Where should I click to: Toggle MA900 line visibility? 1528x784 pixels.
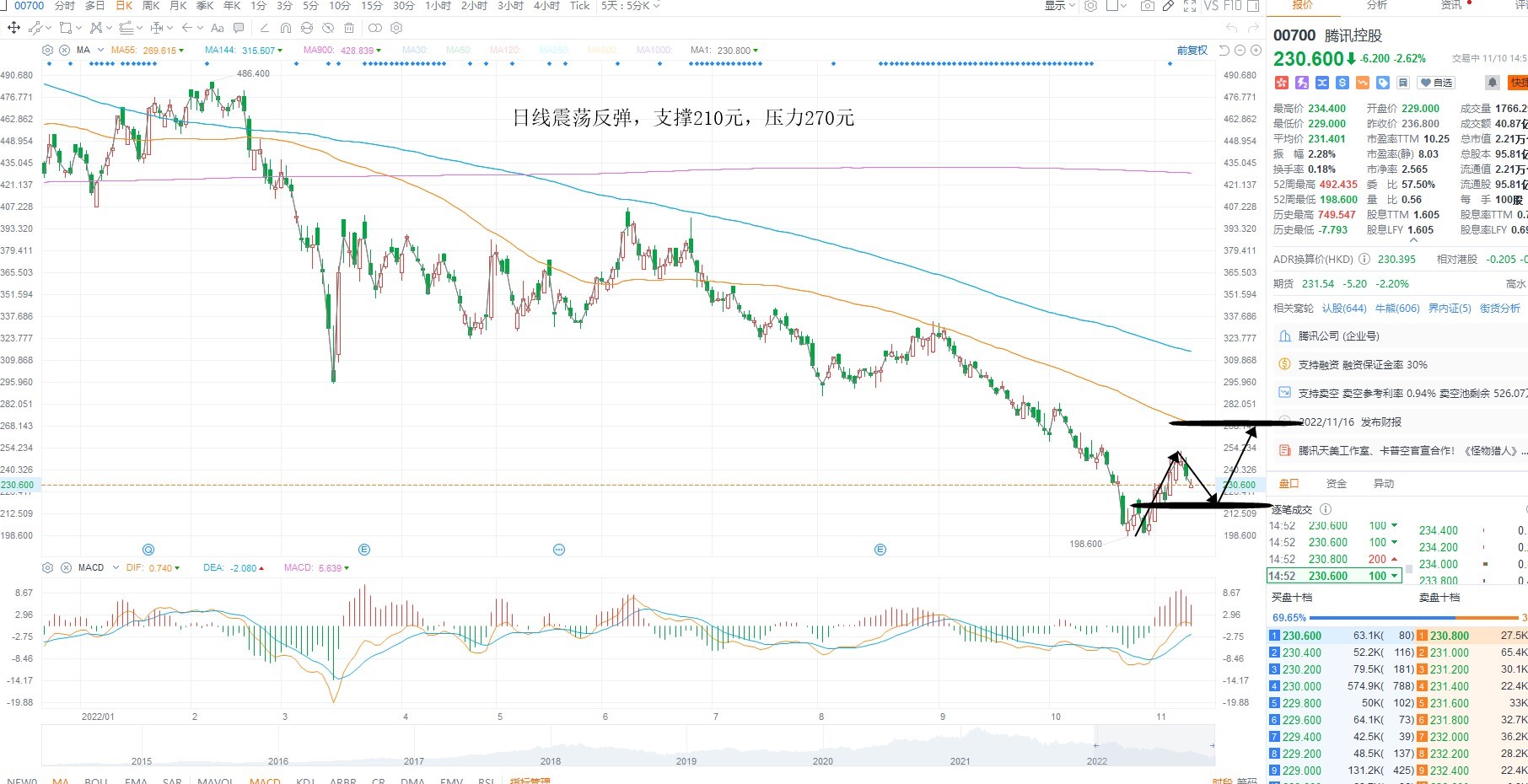tap(342, 51)
